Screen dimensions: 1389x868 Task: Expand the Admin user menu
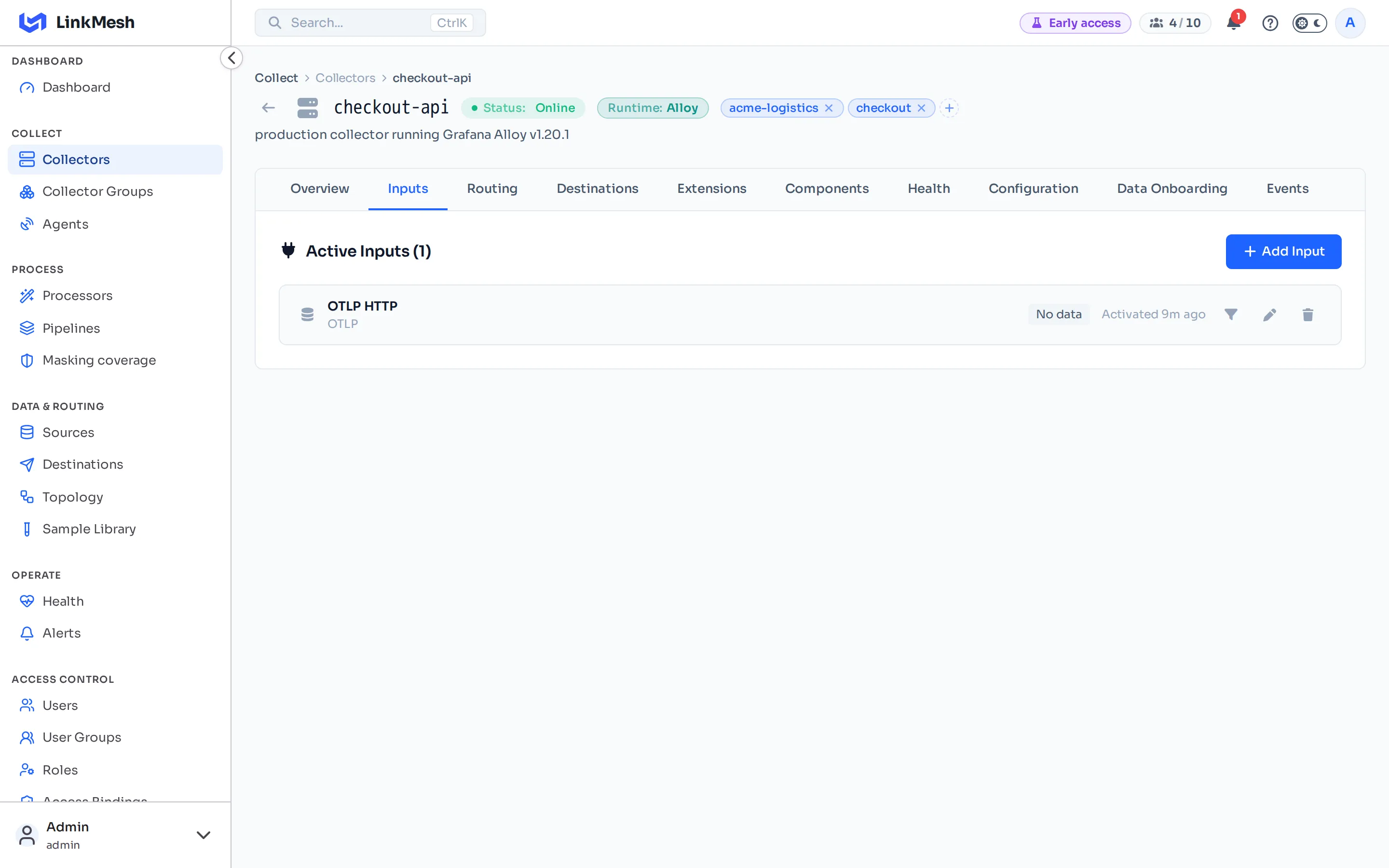pyautogui.click(x=203, y=835)
